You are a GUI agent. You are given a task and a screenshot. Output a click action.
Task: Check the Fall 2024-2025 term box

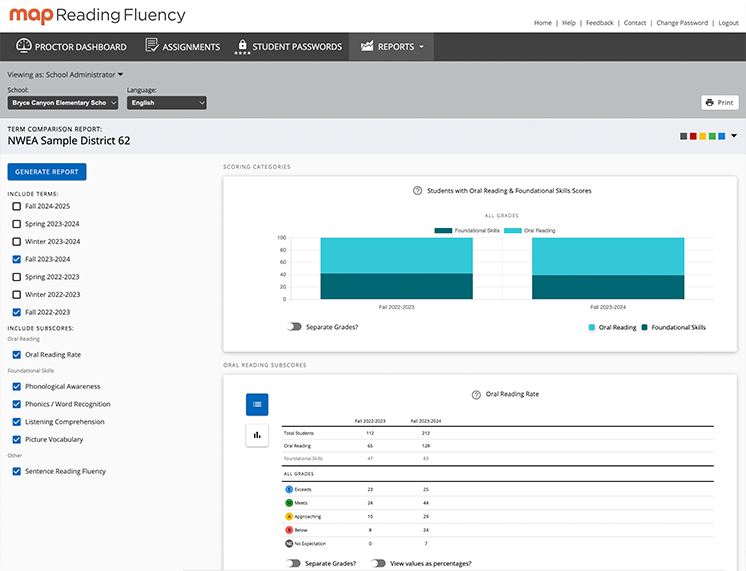coord(16,206)
